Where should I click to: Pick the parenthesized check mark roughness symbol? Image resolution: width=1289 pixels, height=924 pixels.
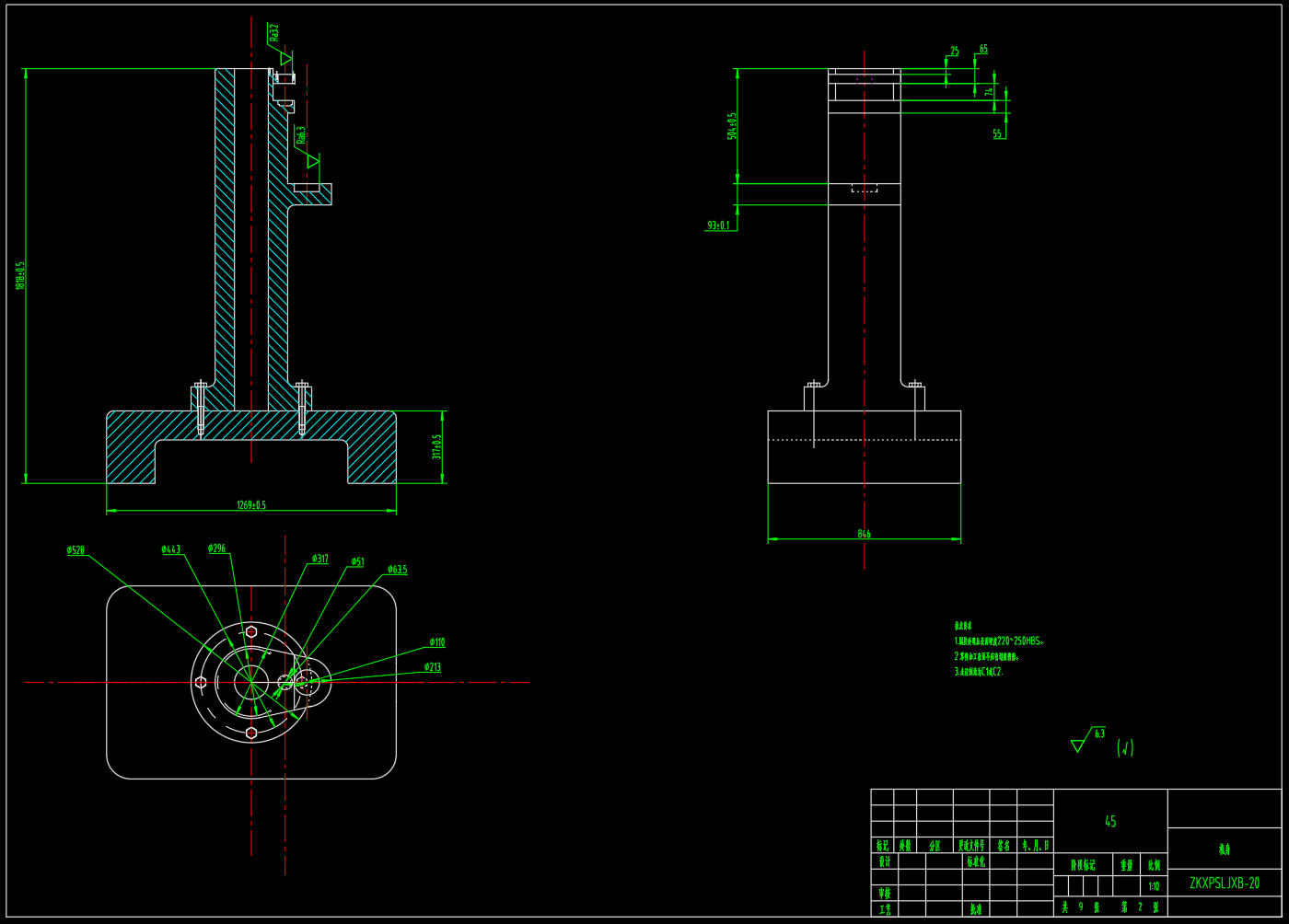[x=1125, y=748]
